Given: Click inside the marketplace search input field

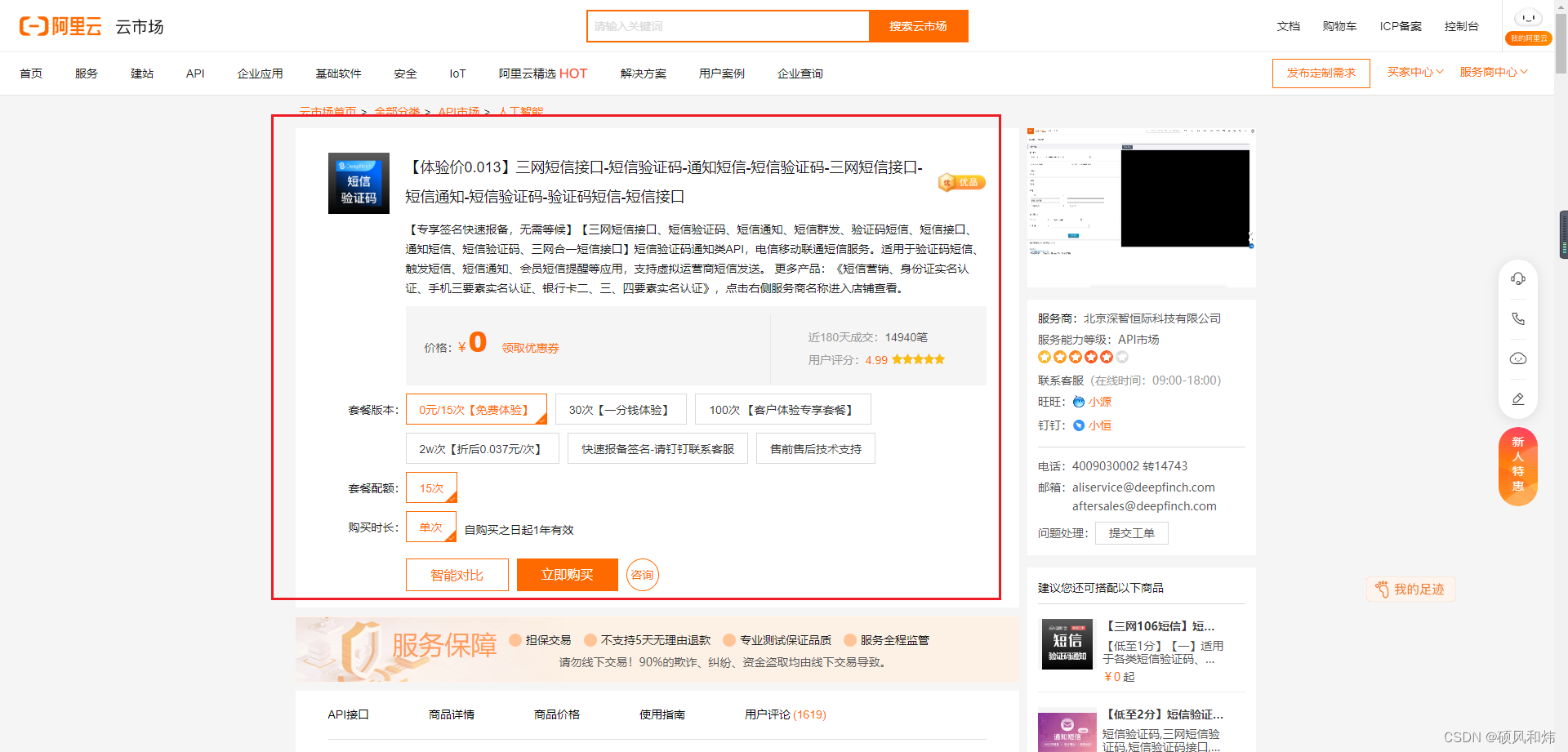Looking at the screenshot, I should click(727, 25).
